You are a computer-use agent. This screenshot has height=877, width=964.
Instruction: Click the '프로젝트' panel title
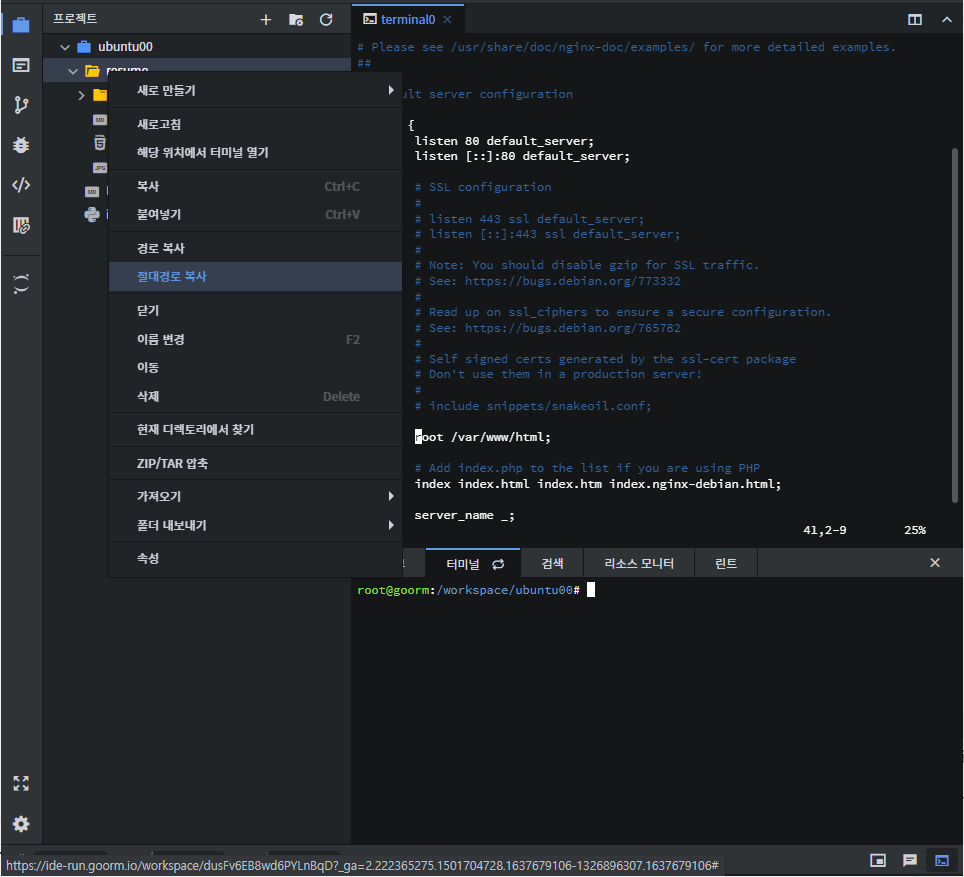click(x=75, y=18)
